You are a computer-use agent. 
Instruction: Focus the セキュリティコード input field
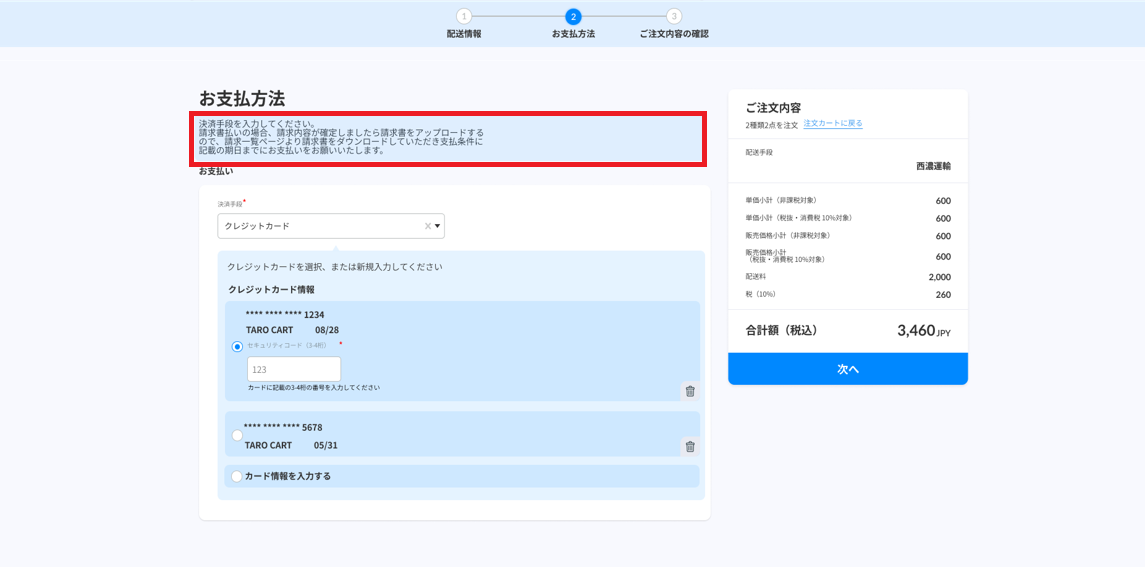click(294, 369)
